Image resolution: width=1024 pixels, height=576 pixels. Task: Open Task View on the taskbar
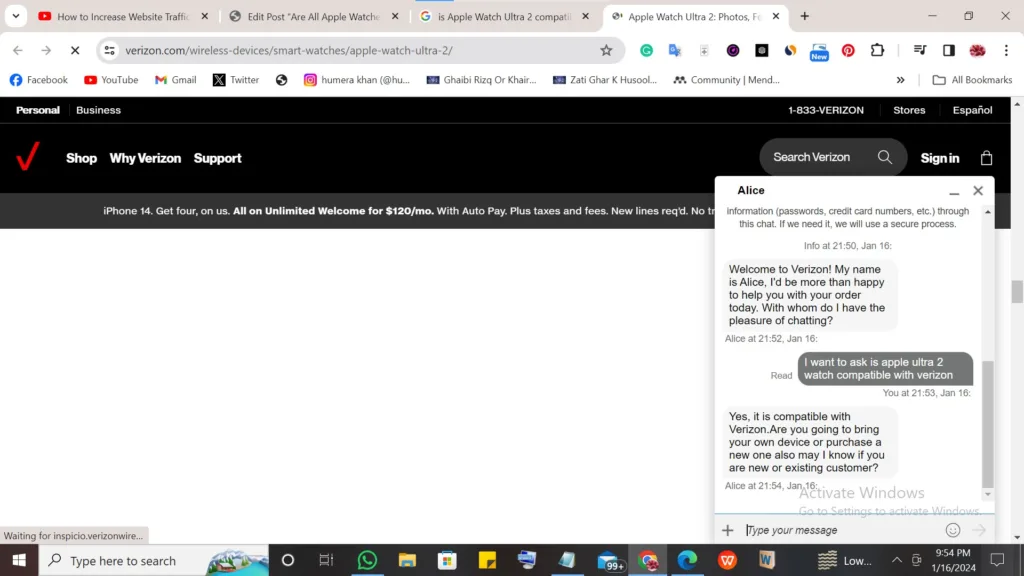coord(326,560)
